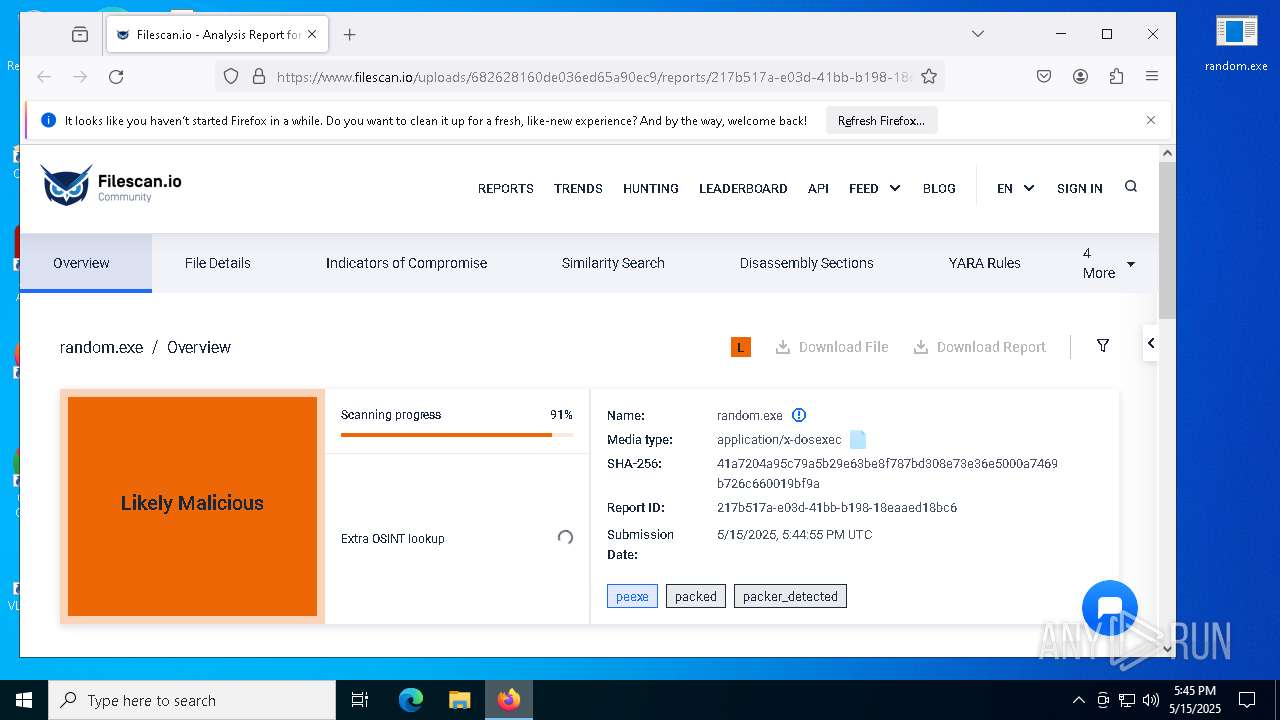
Task: Open random.exe desktop shortcut
Action: click(1236, 43)
